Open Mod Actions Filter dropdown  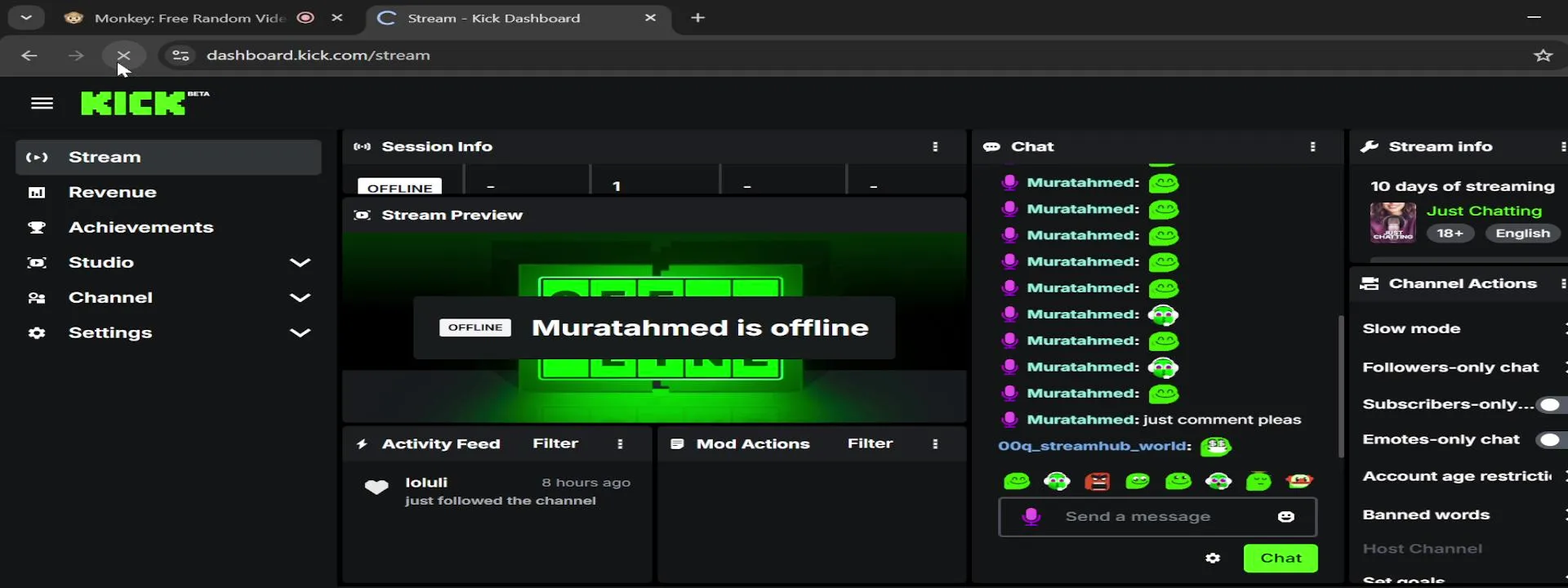click(x=870, y=443)
